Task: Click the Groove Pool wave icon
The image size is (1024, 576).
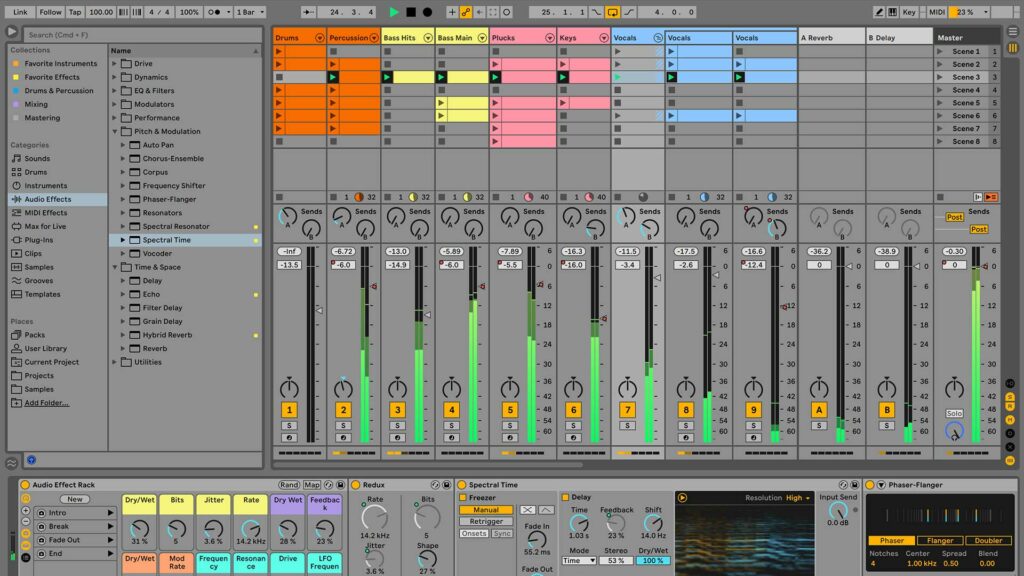Action: point(12,463)
